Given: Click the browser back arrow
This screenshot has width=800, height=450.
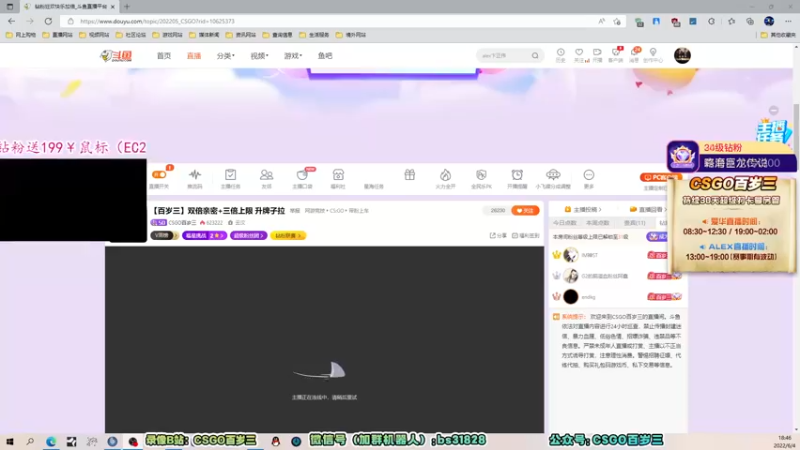Looking at the screenshot, I should point(11,21).
